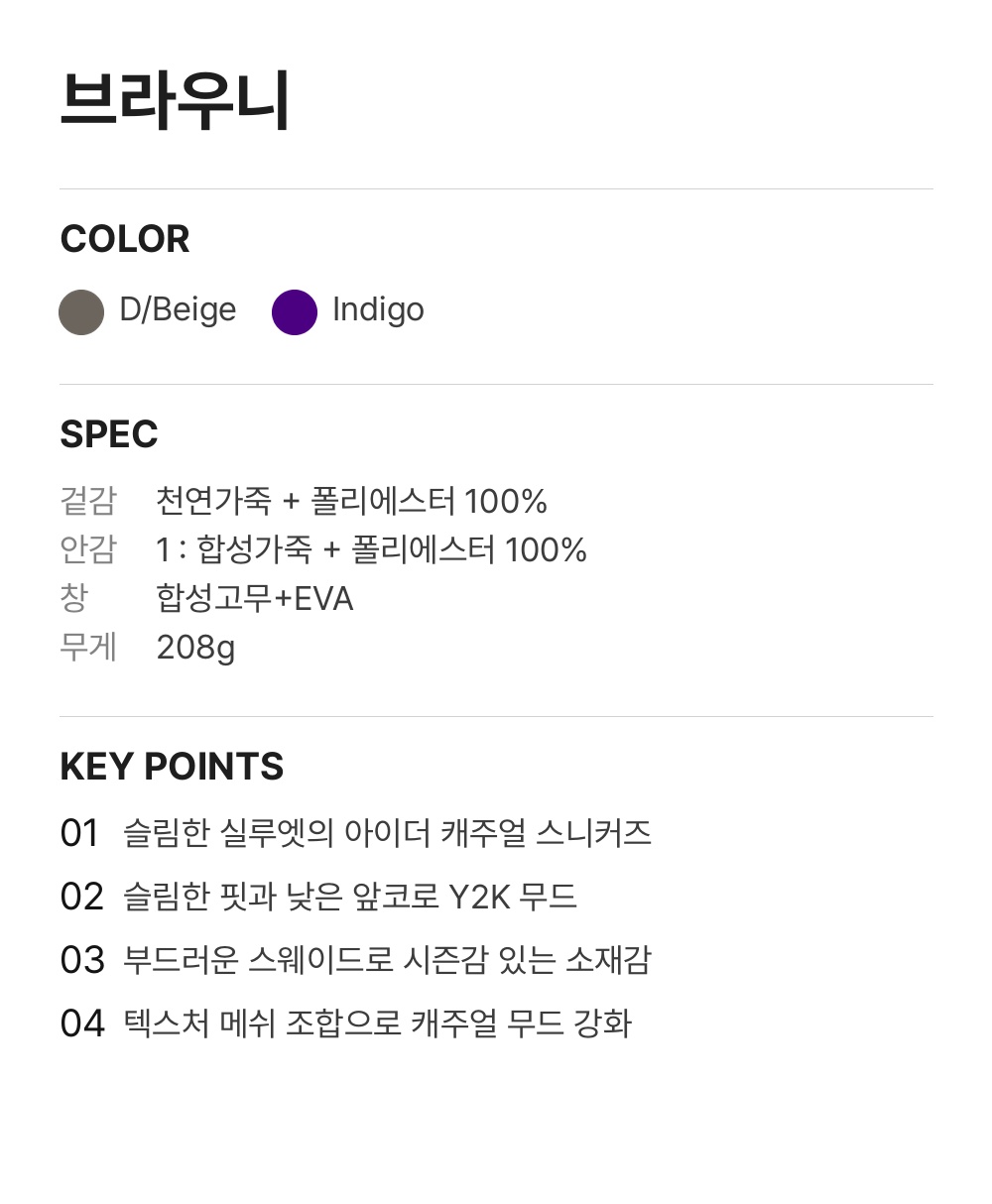Click the 안감 spec label
This screenshot has height=1204, width=992.
tap(88, 549)
